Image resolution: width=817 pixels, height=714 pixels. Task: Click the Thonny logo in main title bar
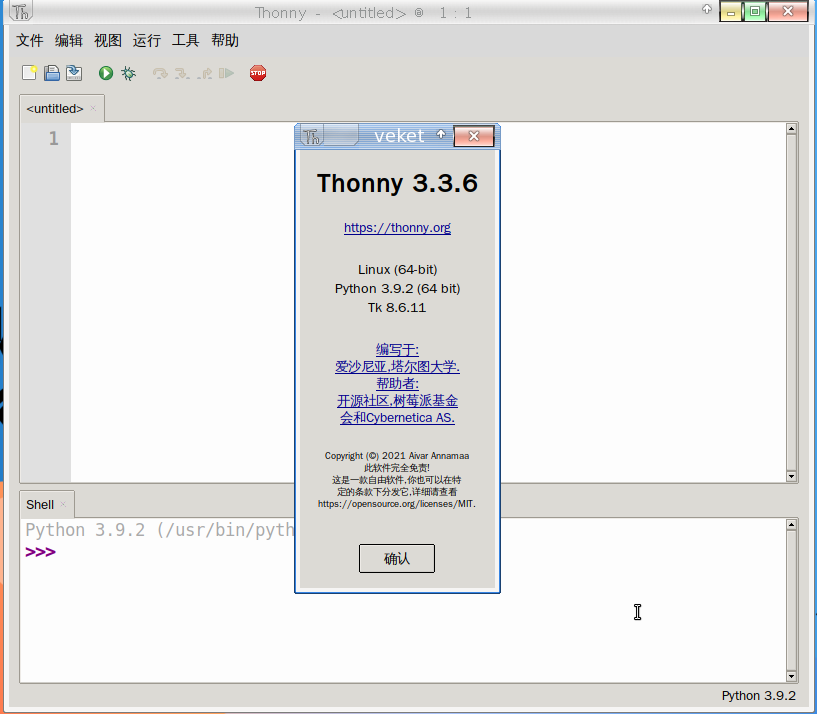click(x=21, y=11)
